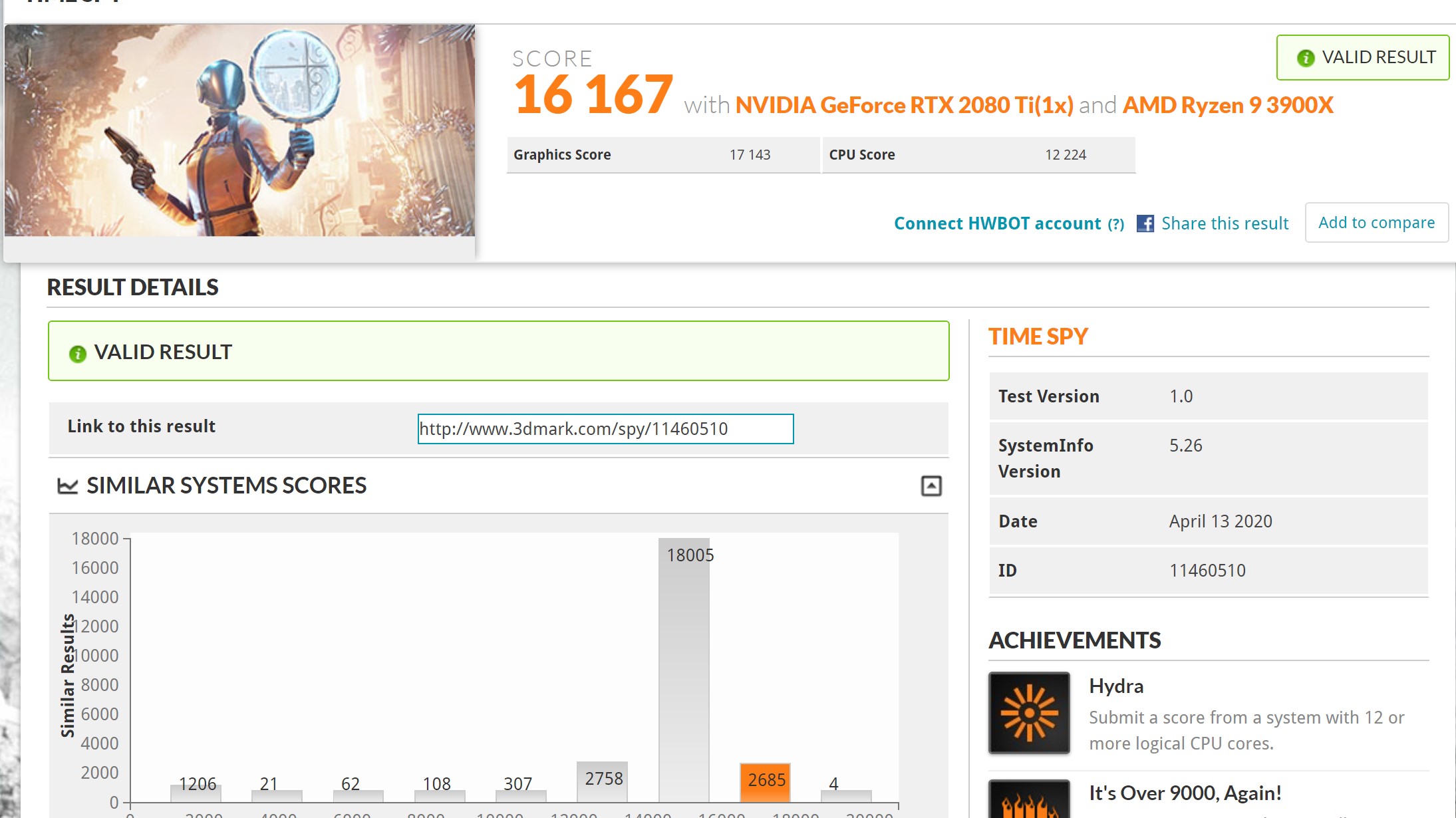Click the Test Version value 1.0
This screenshot has width=1456, height=818.
coord(1181,396)
